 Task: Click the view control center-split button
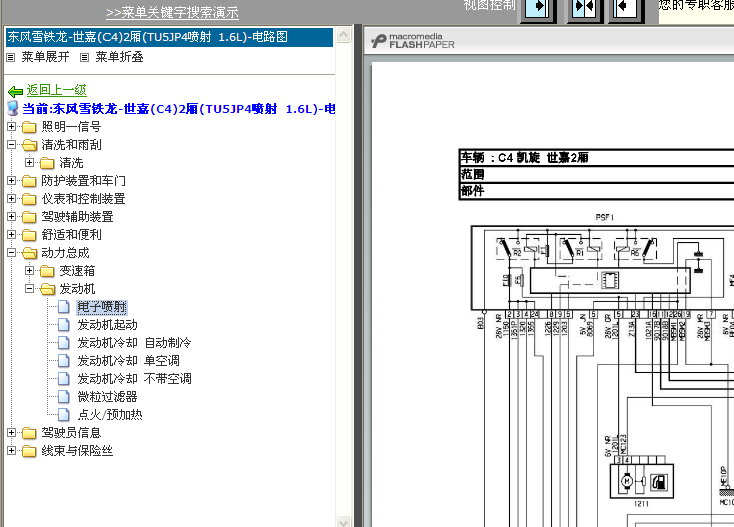584,9
